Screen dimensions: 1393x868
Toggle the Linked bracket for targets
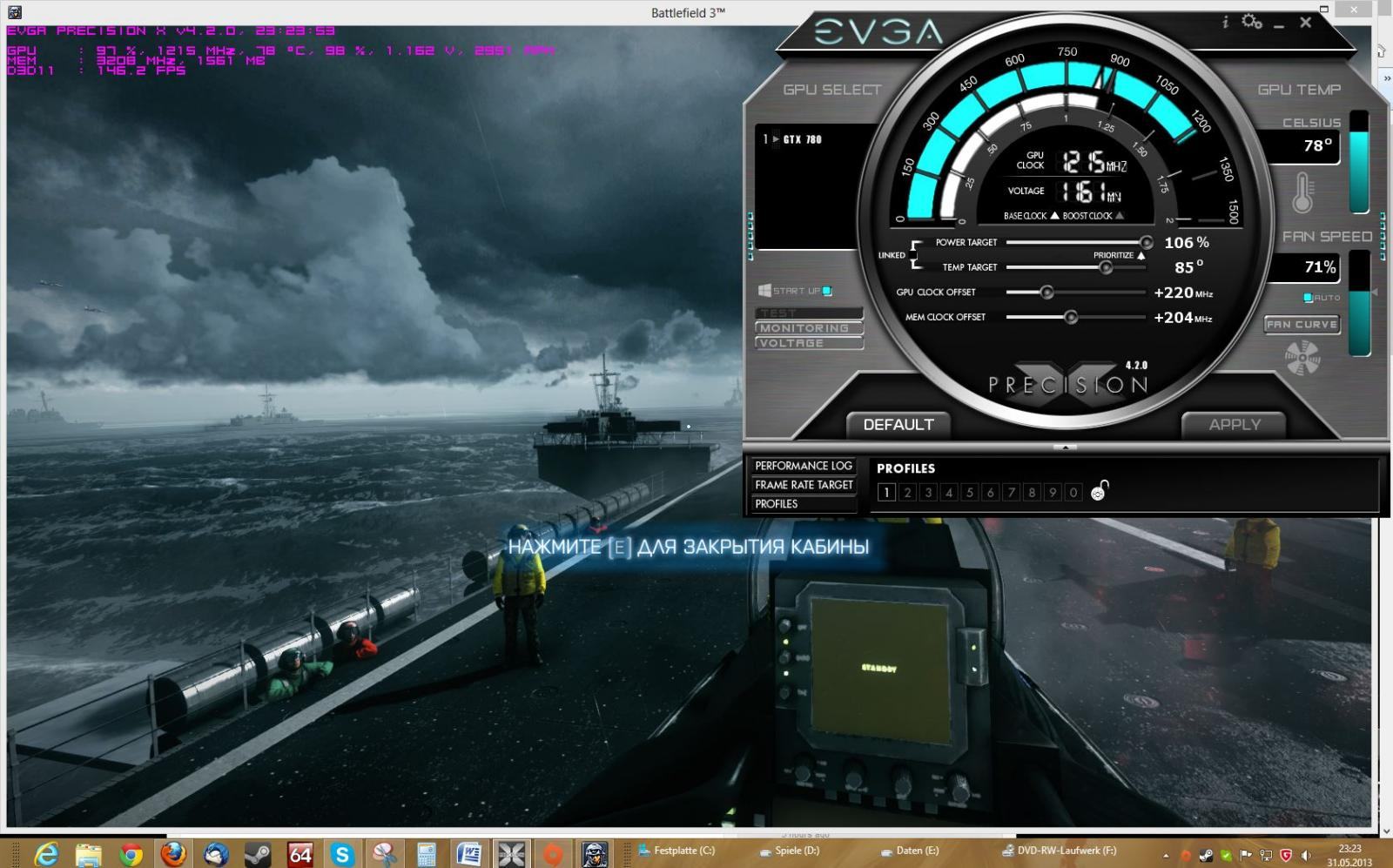(915, 255)
